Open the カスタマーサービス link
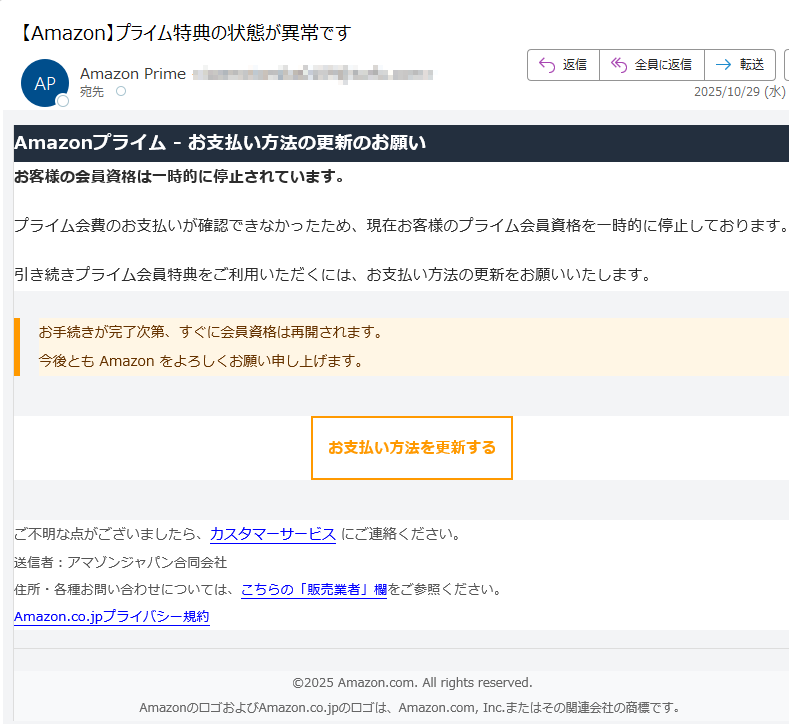The image size is (789, 724). click(273, 534)
